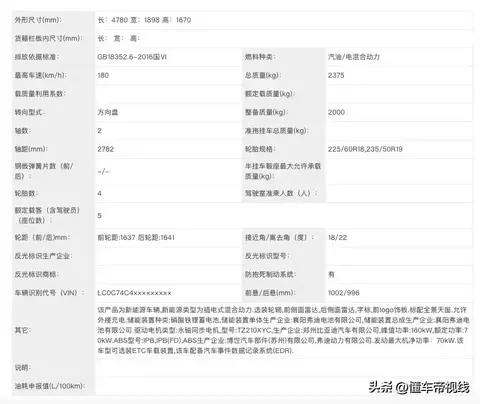
Task: Click the 方向盘 steering type value
Action: (x=108, y=112)
